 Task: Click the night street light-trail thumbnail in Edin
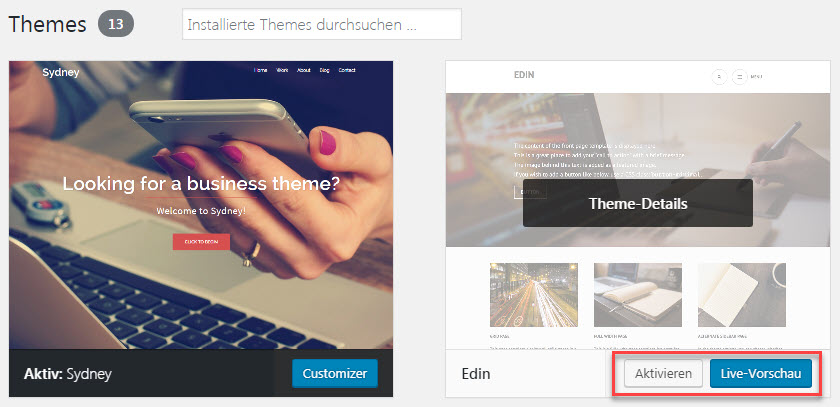pos(534,295)
